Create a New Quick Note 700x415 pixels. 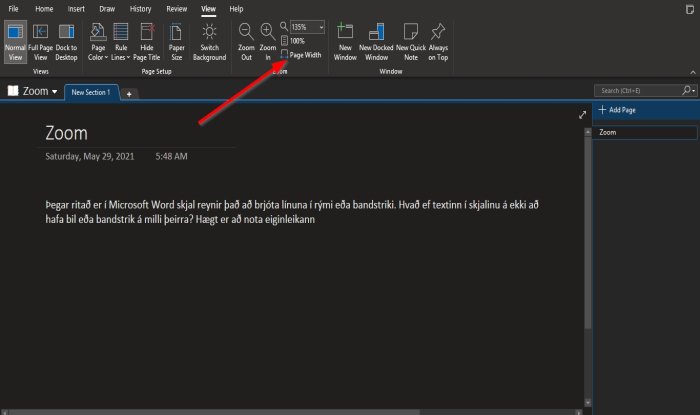point(411,42)
